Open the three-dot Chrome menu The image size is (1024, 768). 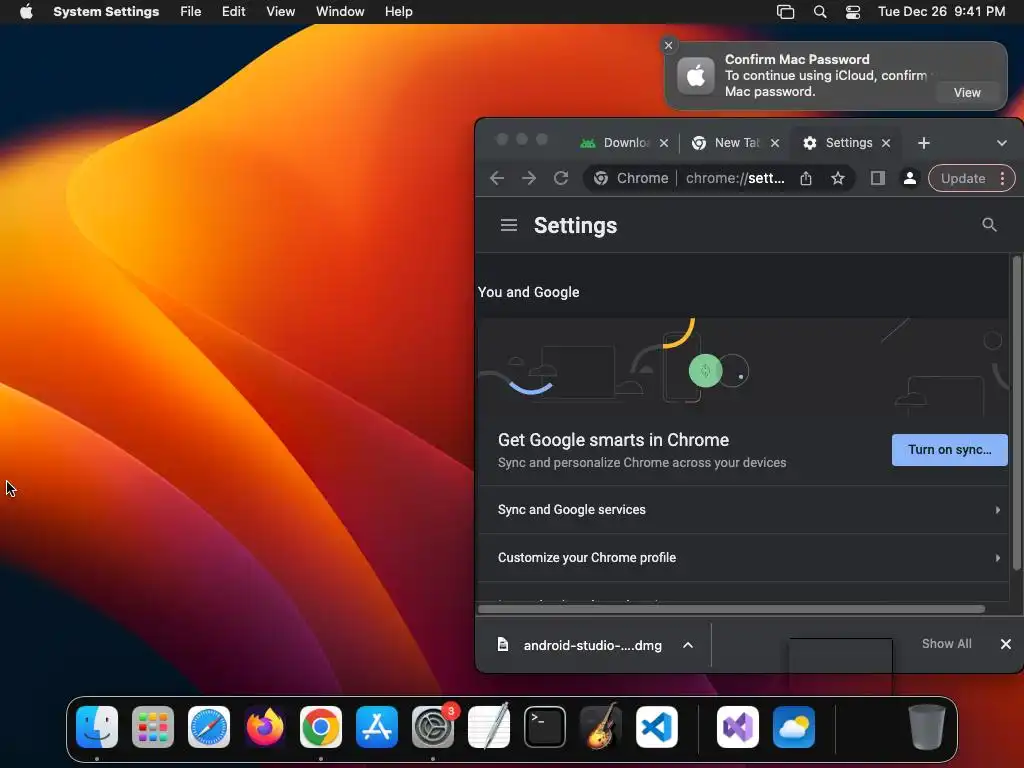[1002, 178]
